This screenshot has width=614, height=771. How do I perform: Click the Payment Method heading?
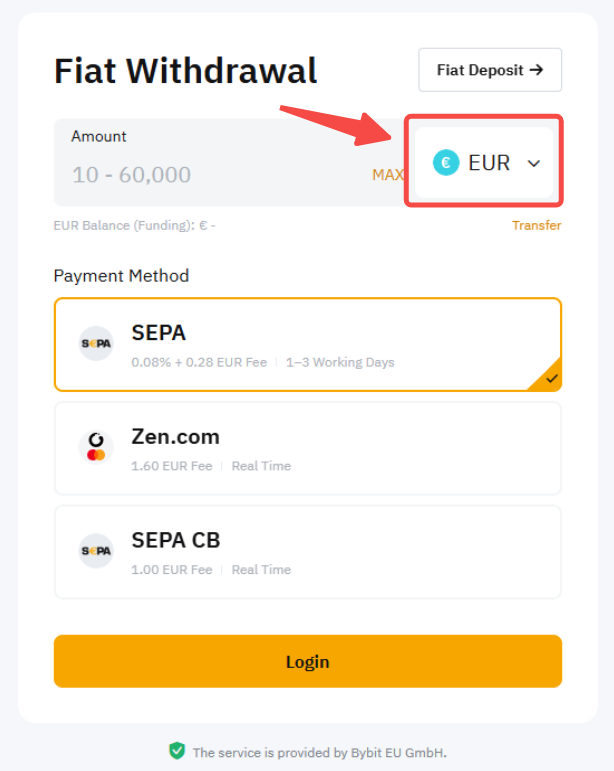coord(121,276)
